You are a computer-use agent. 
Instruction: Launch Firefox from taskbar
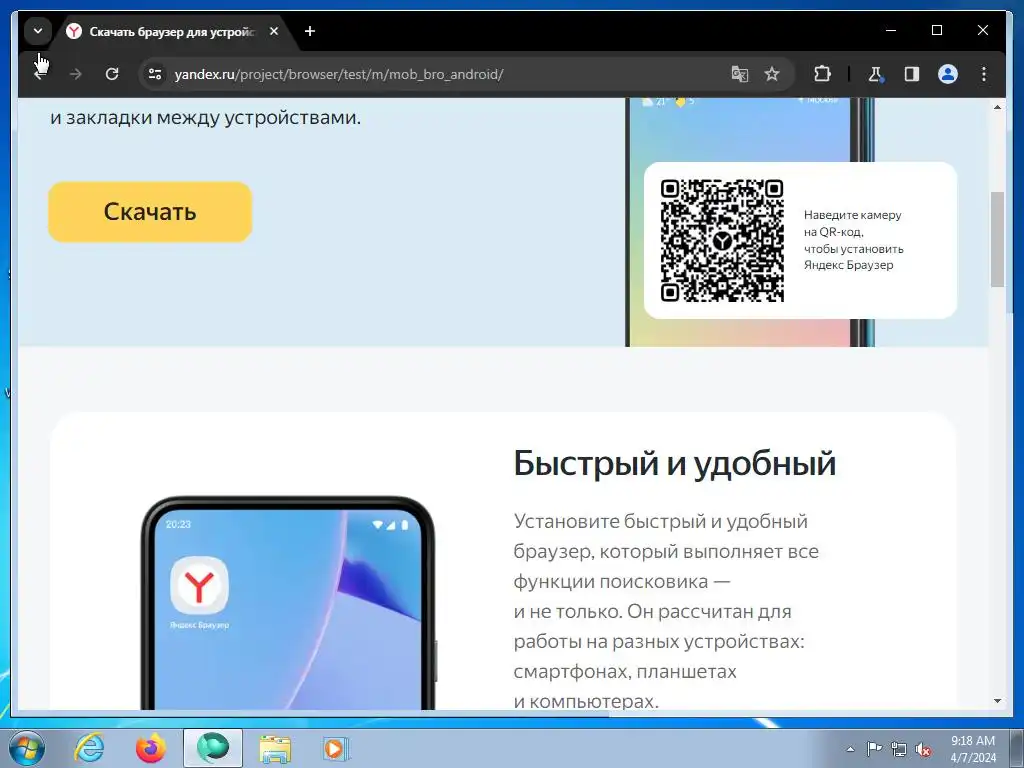coord(150,748)
